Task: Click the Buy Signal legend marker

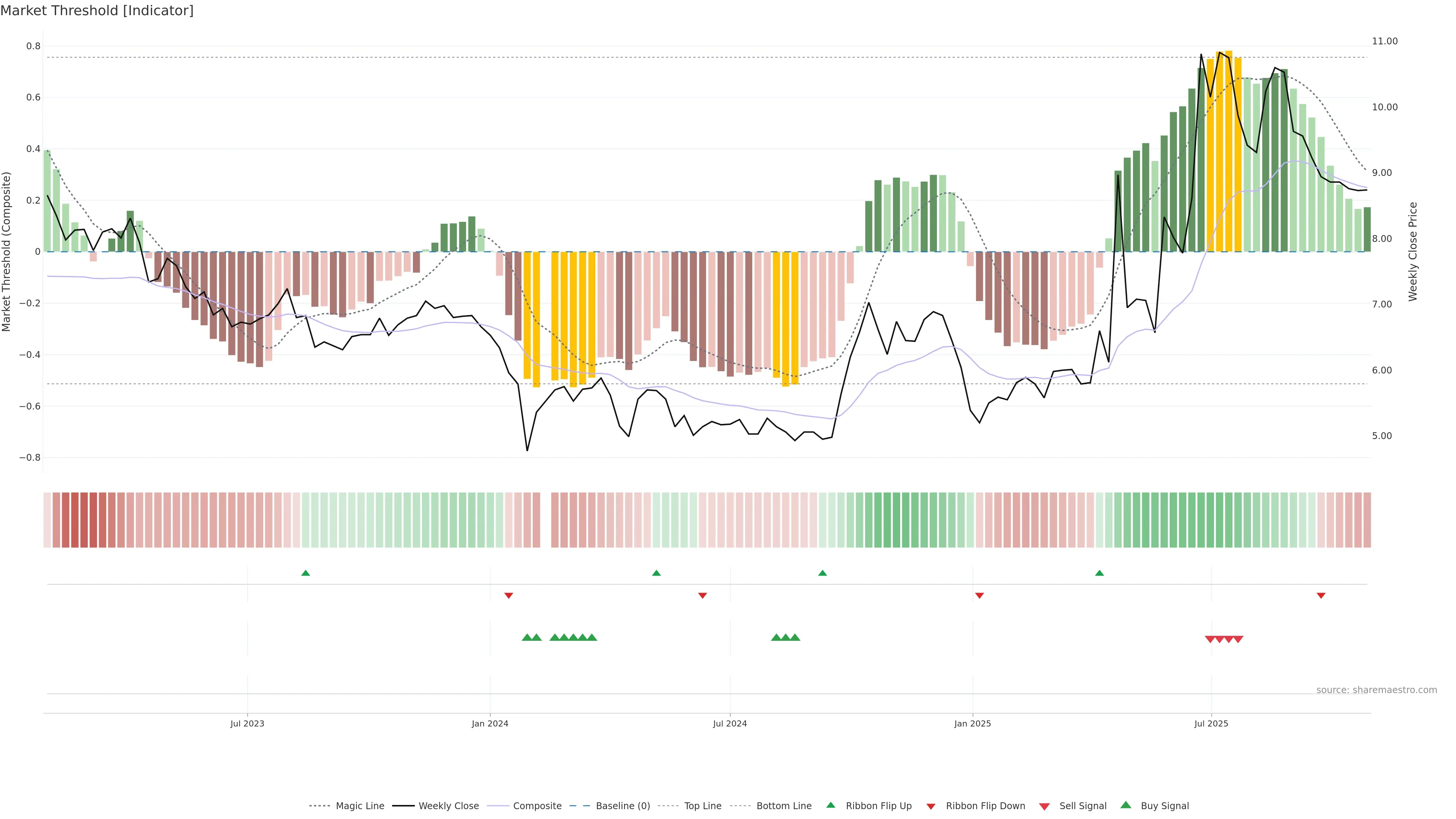Action: [x=1126, y=805]
